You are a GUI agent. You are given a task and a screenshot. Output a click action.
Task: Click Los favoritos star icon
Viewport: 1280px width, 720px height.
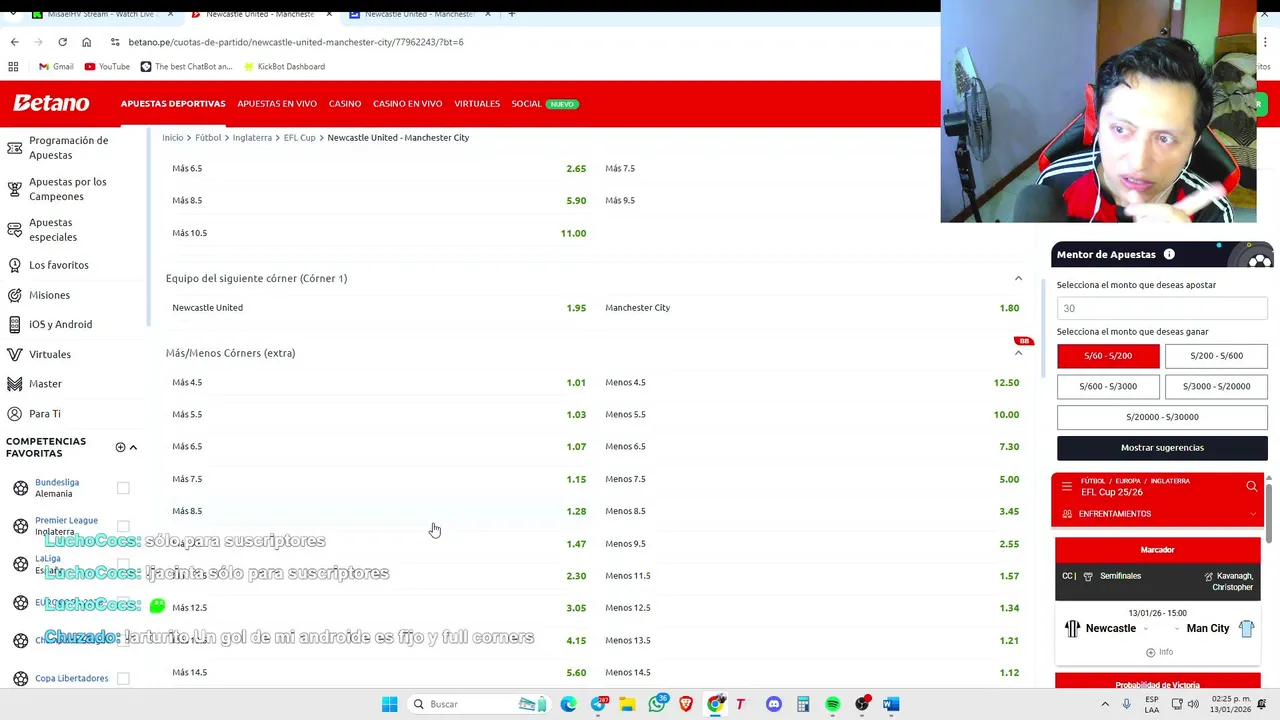(14, 265)
